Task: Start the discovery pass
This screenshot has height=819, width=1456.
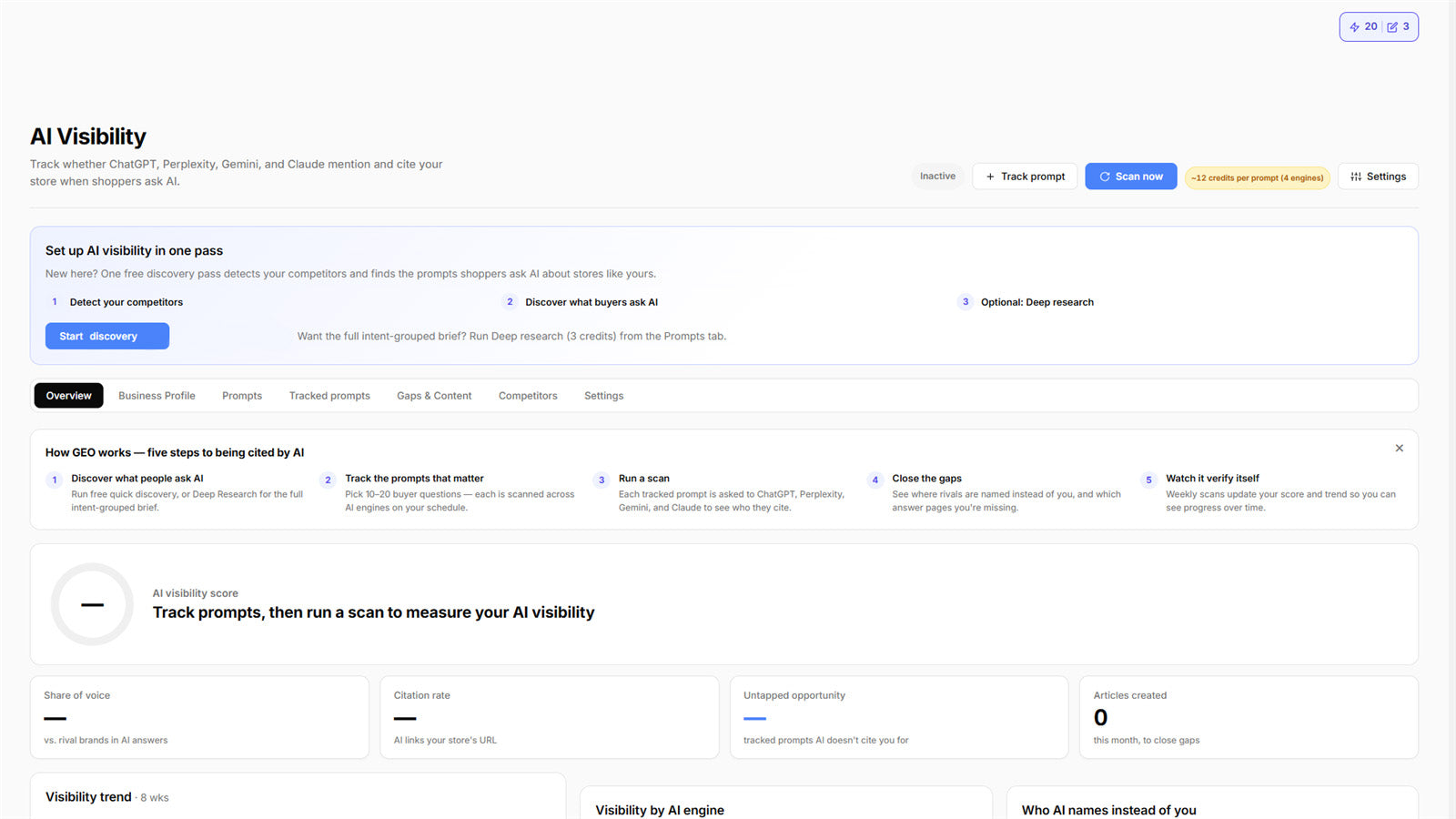Action: [x=107, y=336]
